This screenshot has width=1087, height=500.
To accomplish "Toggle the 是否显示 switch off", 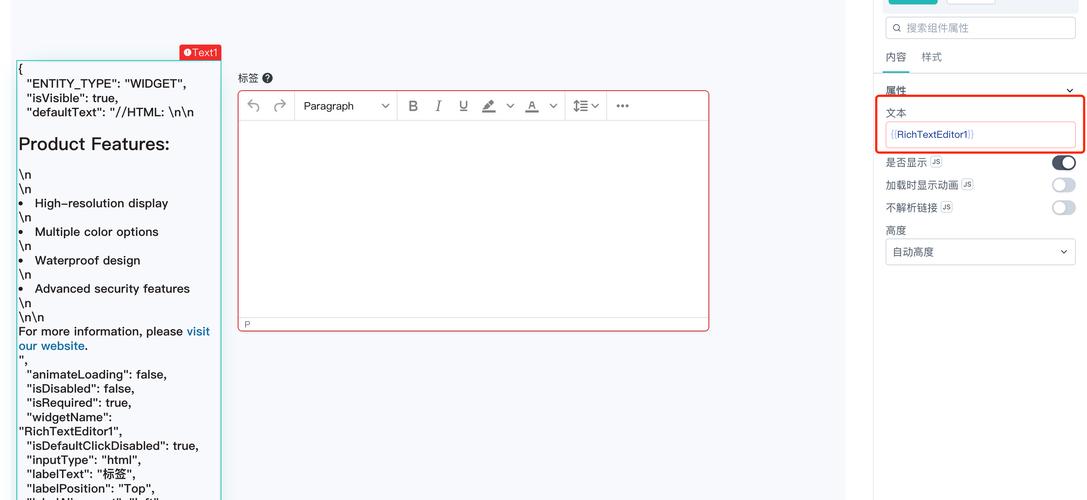I will click(1063, 162).
